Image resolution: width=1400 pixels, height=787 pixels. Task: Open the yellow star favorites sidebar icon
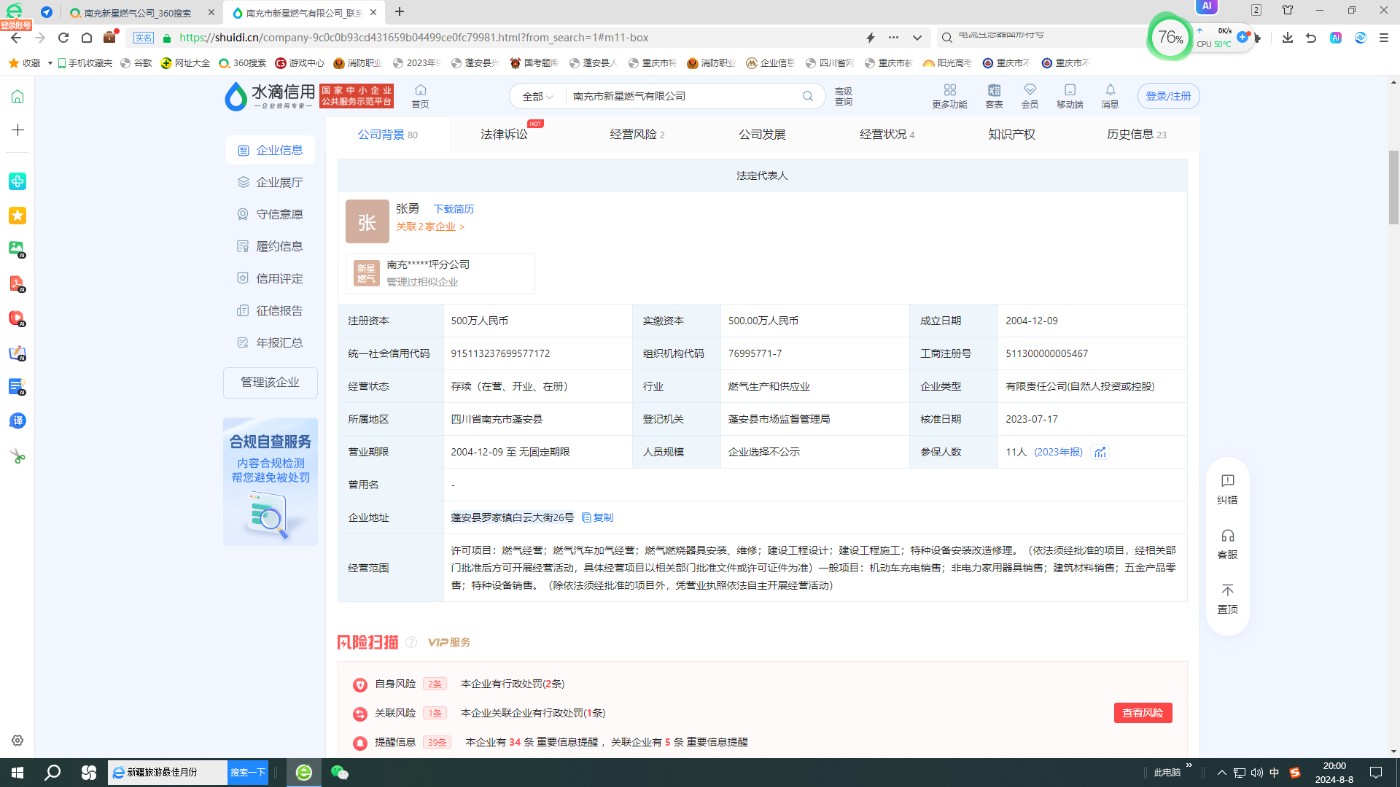tap(17, 215)
